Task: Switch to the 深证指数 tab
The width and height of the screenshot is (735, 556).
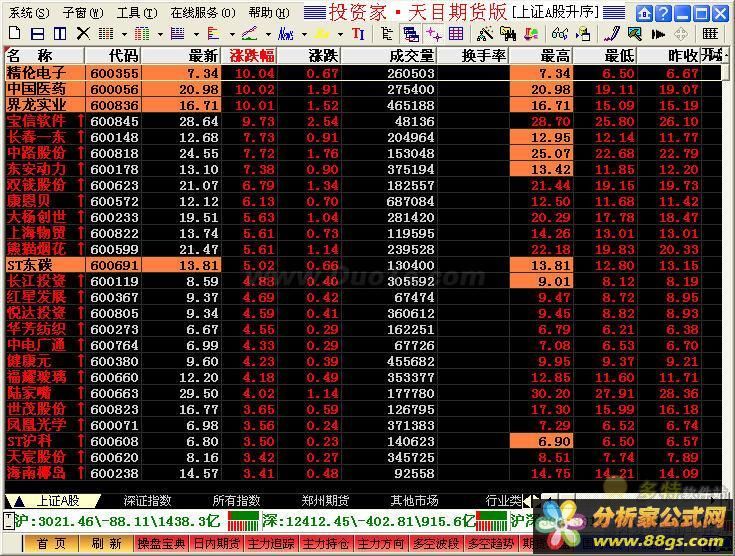Action: click(x=147, y=501)
